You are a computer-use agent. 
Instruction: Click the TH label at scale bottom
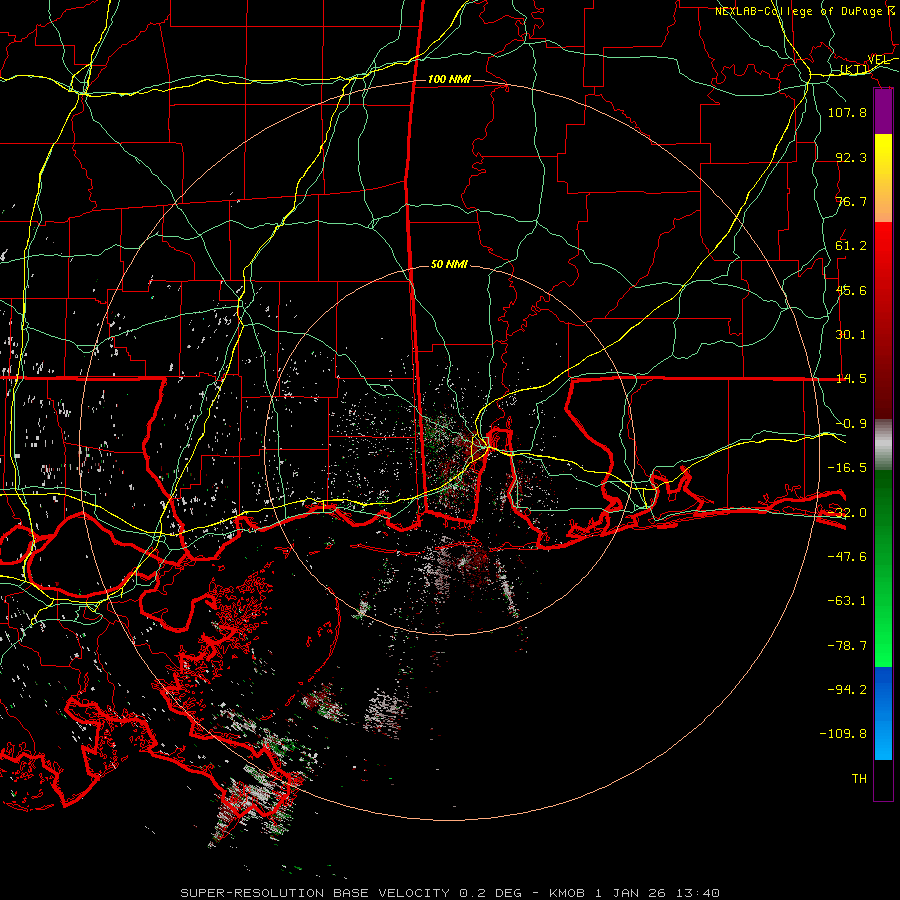pyautogui.click(x=859, y=779)
